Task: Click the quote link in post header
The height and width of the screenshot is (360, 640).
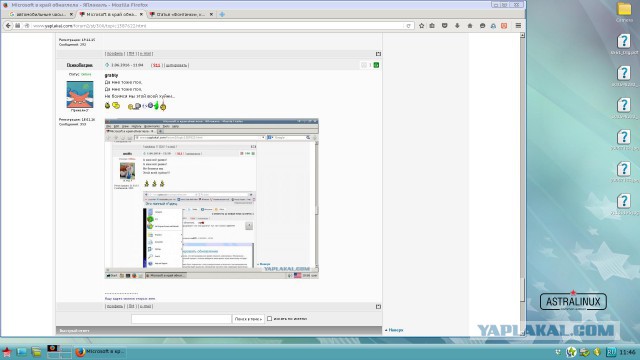Action: [176, 65]
